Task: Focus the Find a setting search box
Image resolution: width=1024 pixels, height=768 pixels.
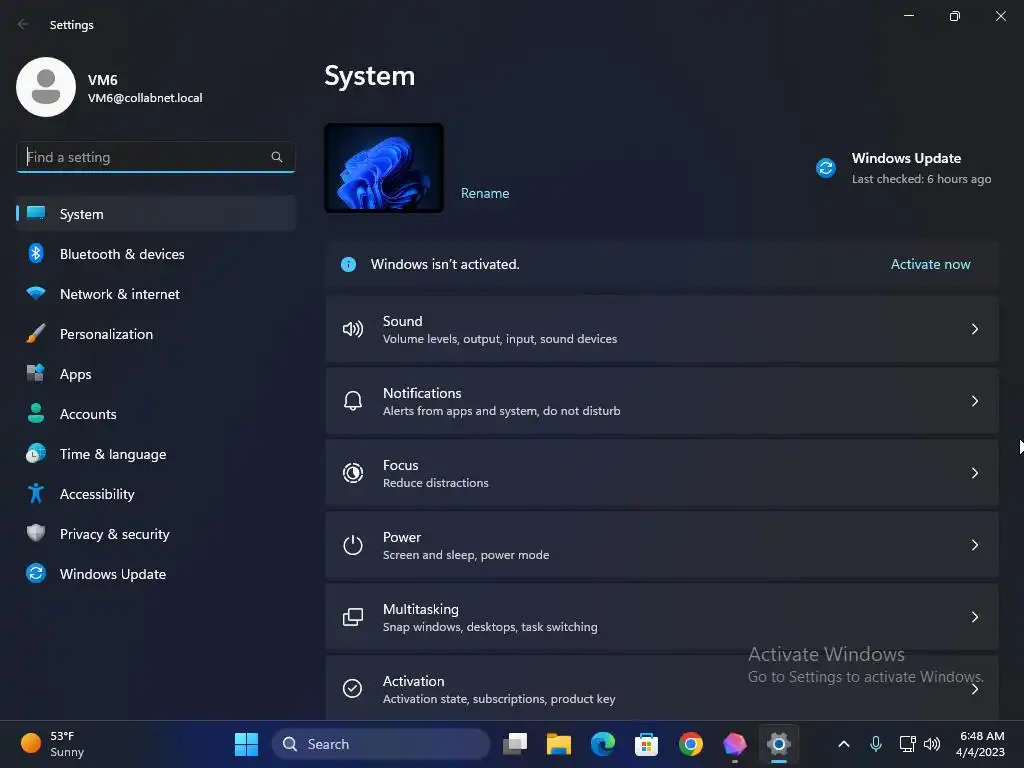Action: (x=155, y=157)
